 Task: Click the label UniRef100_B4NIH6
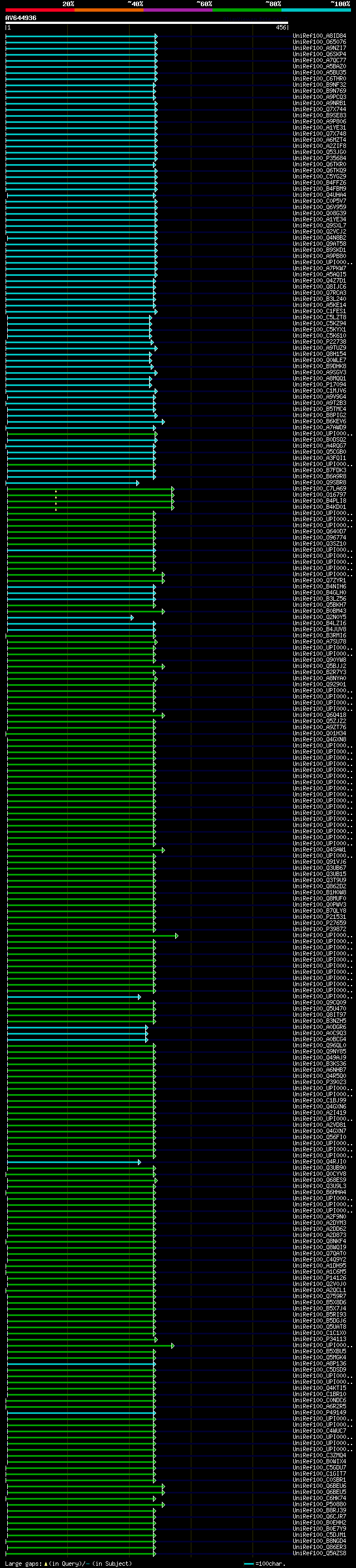(319, 587)
